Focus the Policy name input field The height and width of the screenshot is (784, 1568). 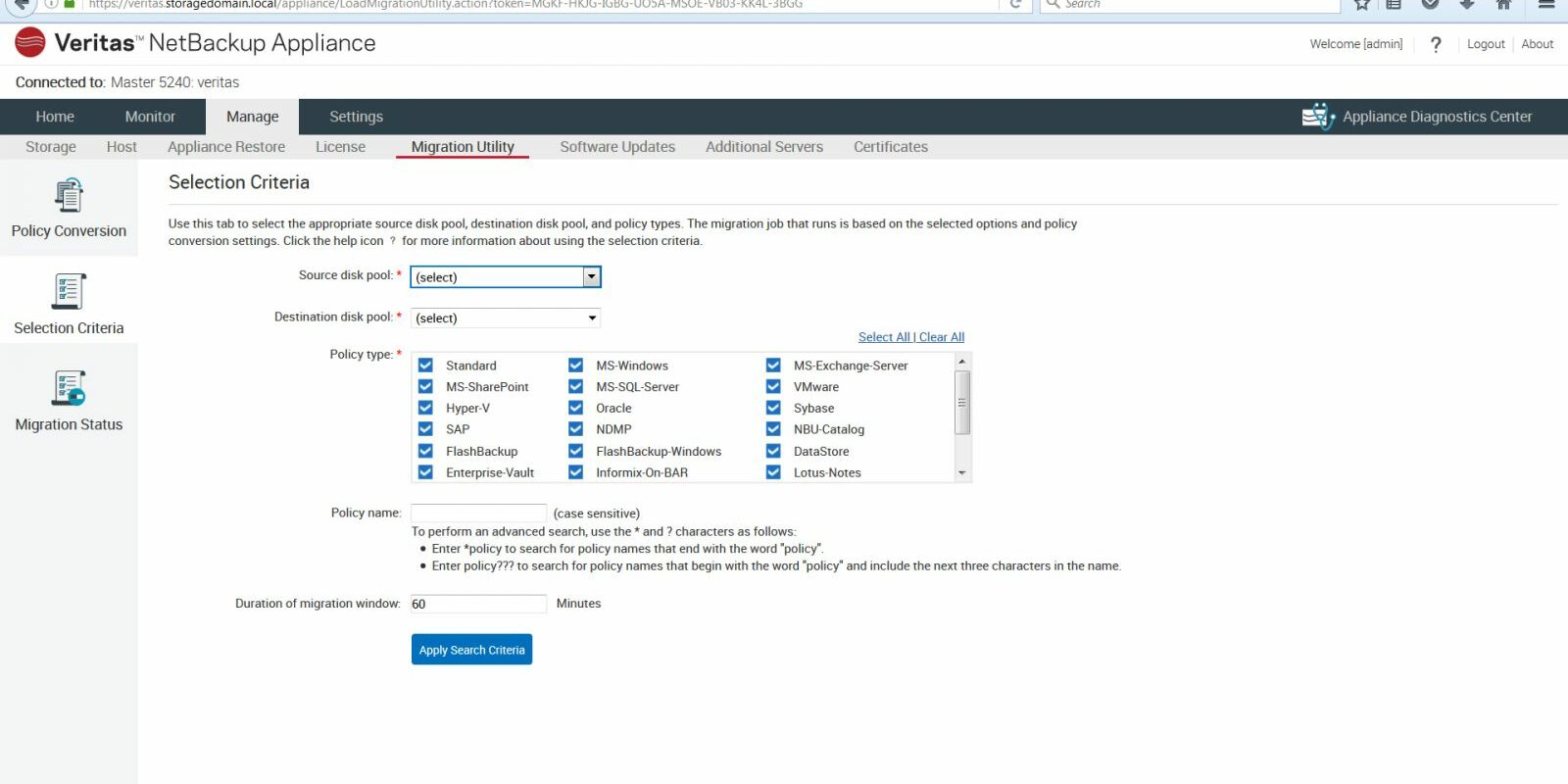coord(478,514)
